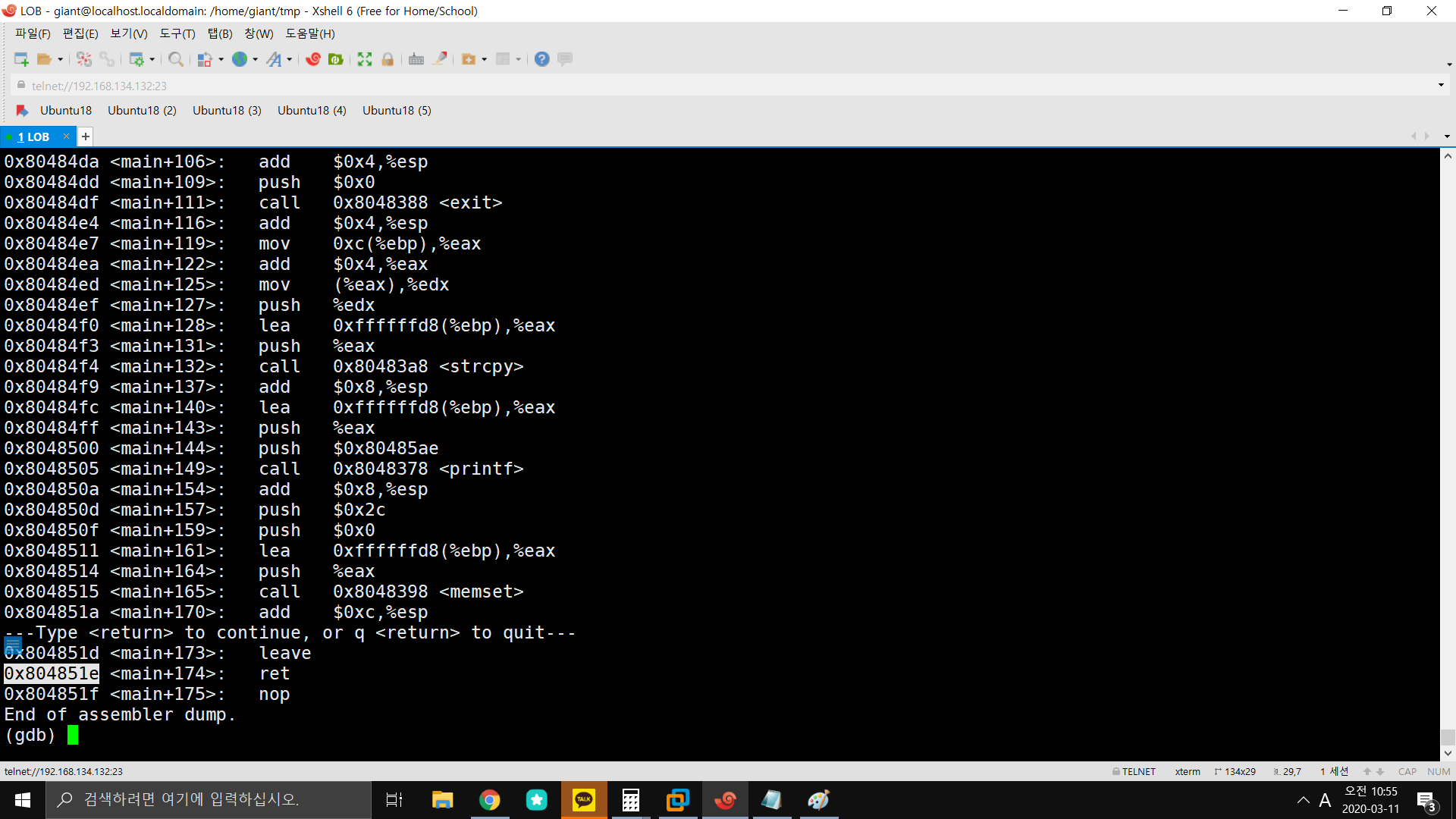Open the 보기(V) menu

click(x=128, y=33)
